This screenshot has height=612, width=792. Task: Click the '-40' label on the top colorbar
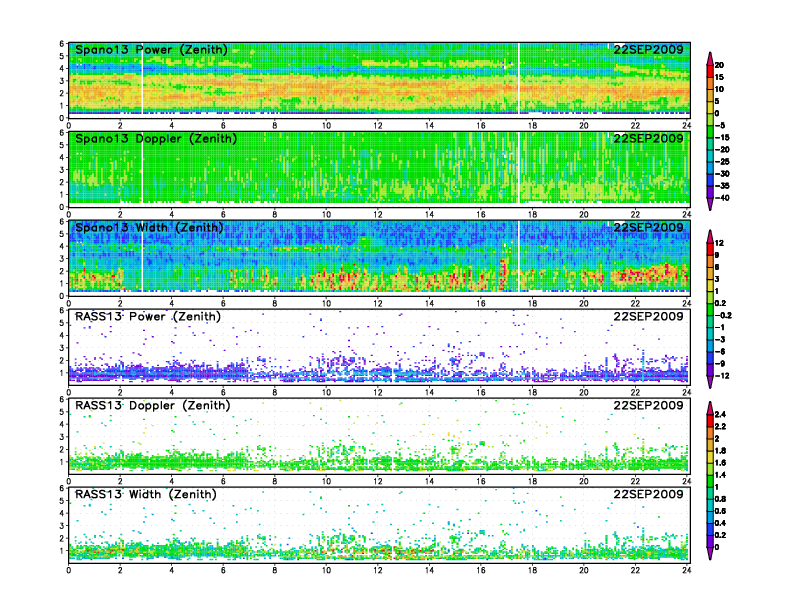[722, 198]
